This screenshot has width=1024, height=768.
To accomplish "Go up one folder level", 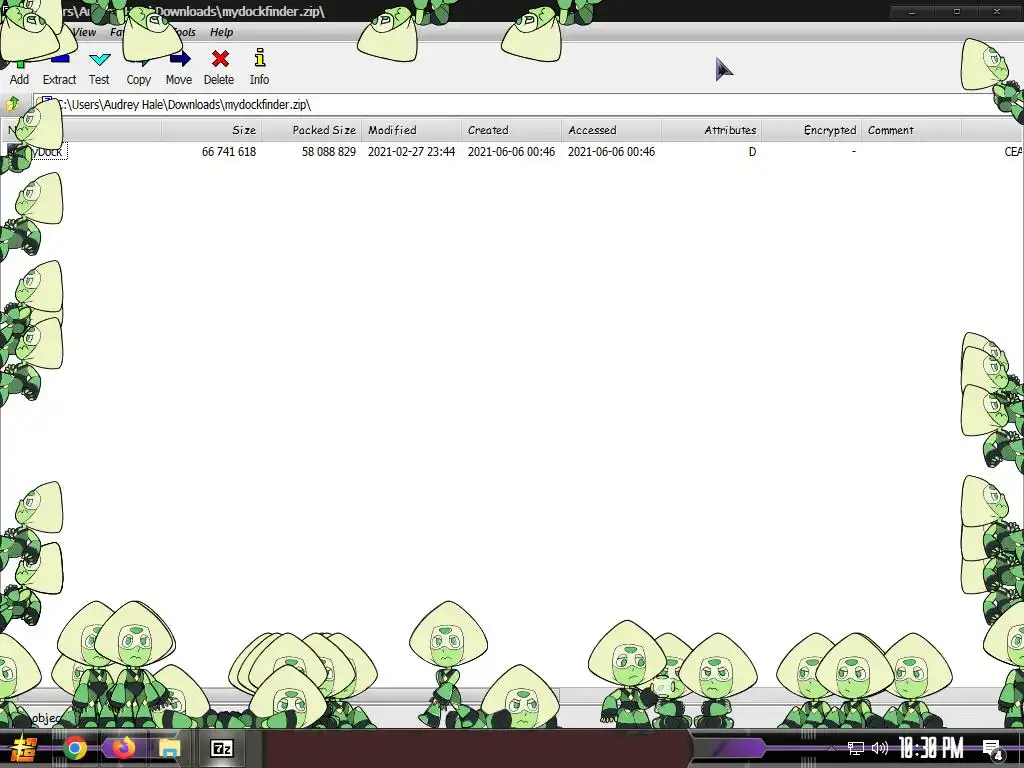I will [x=13, y=104].
